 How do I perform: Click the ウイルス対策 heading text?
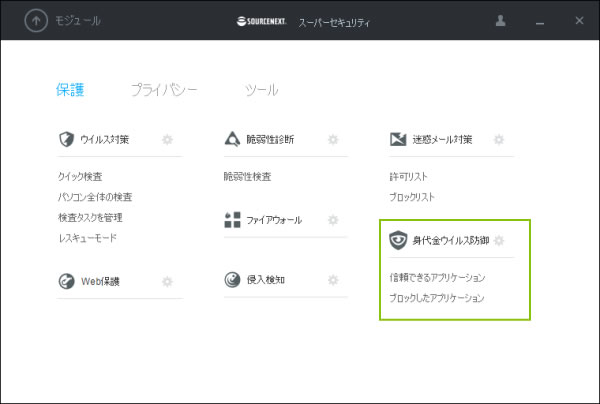point(104,140)
